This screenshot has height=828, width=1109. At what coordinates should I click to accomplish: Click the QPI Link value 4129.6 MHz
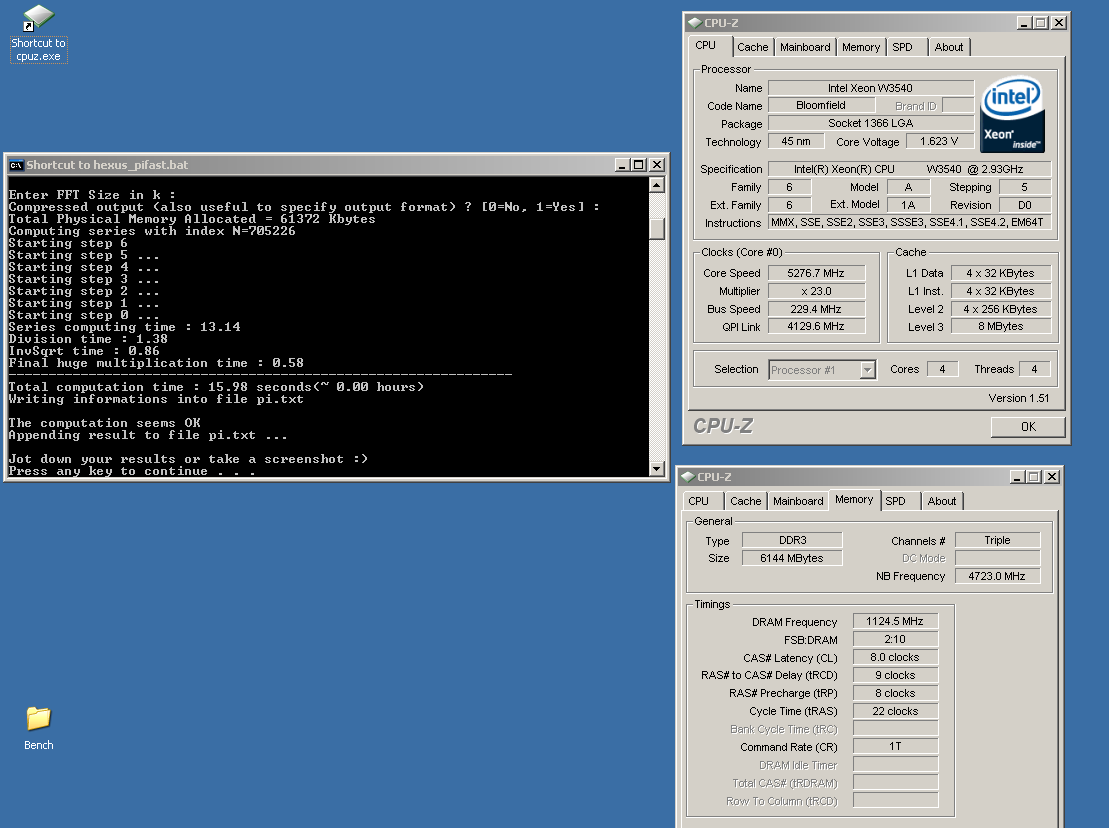[816, 327]
